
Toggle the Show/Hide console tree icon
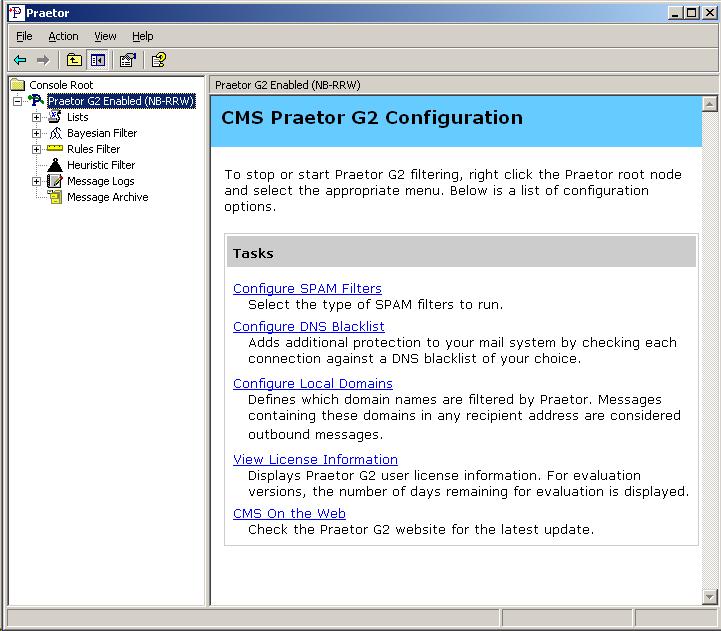(98, 60)
